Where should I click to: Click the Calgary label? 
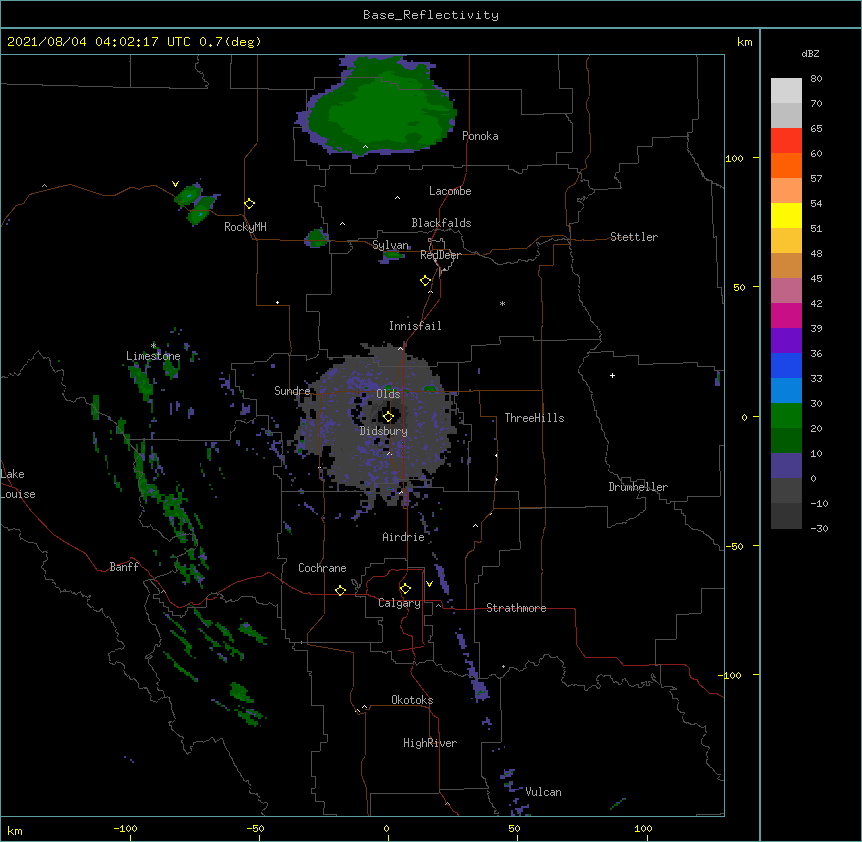[x=399, y=603]
